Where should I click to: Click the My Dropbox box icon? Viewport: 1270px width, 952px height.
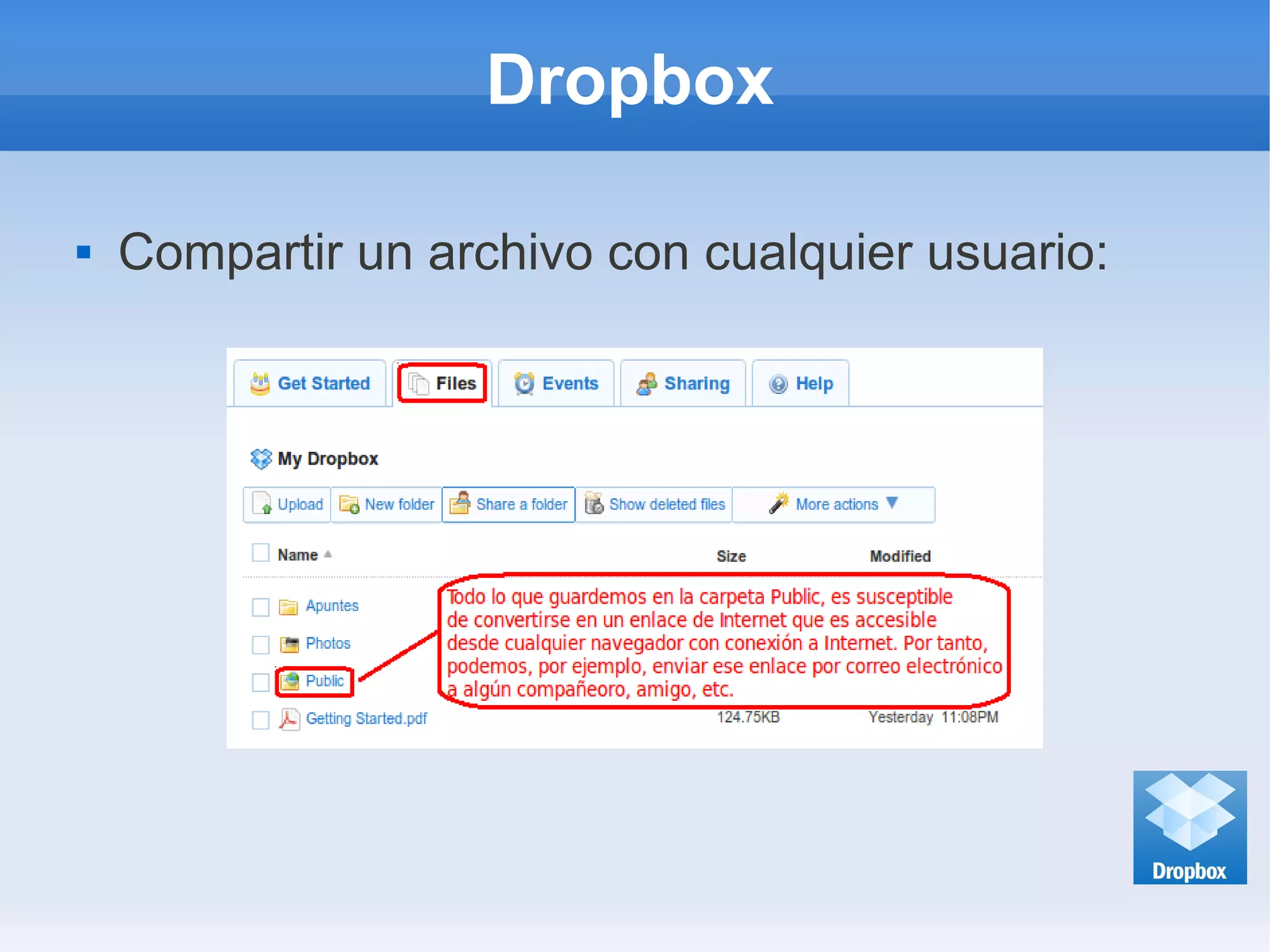[x=261, y=458]
